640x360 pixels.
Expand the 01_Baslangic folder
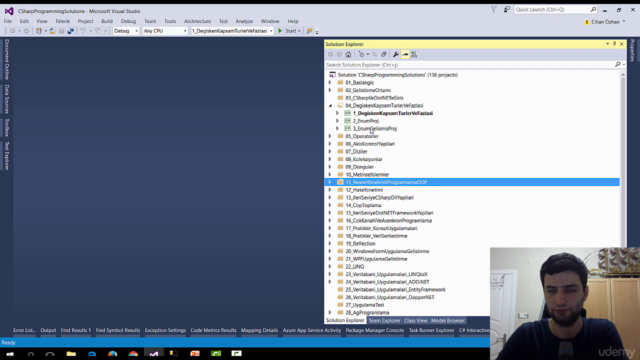point(330,82)
